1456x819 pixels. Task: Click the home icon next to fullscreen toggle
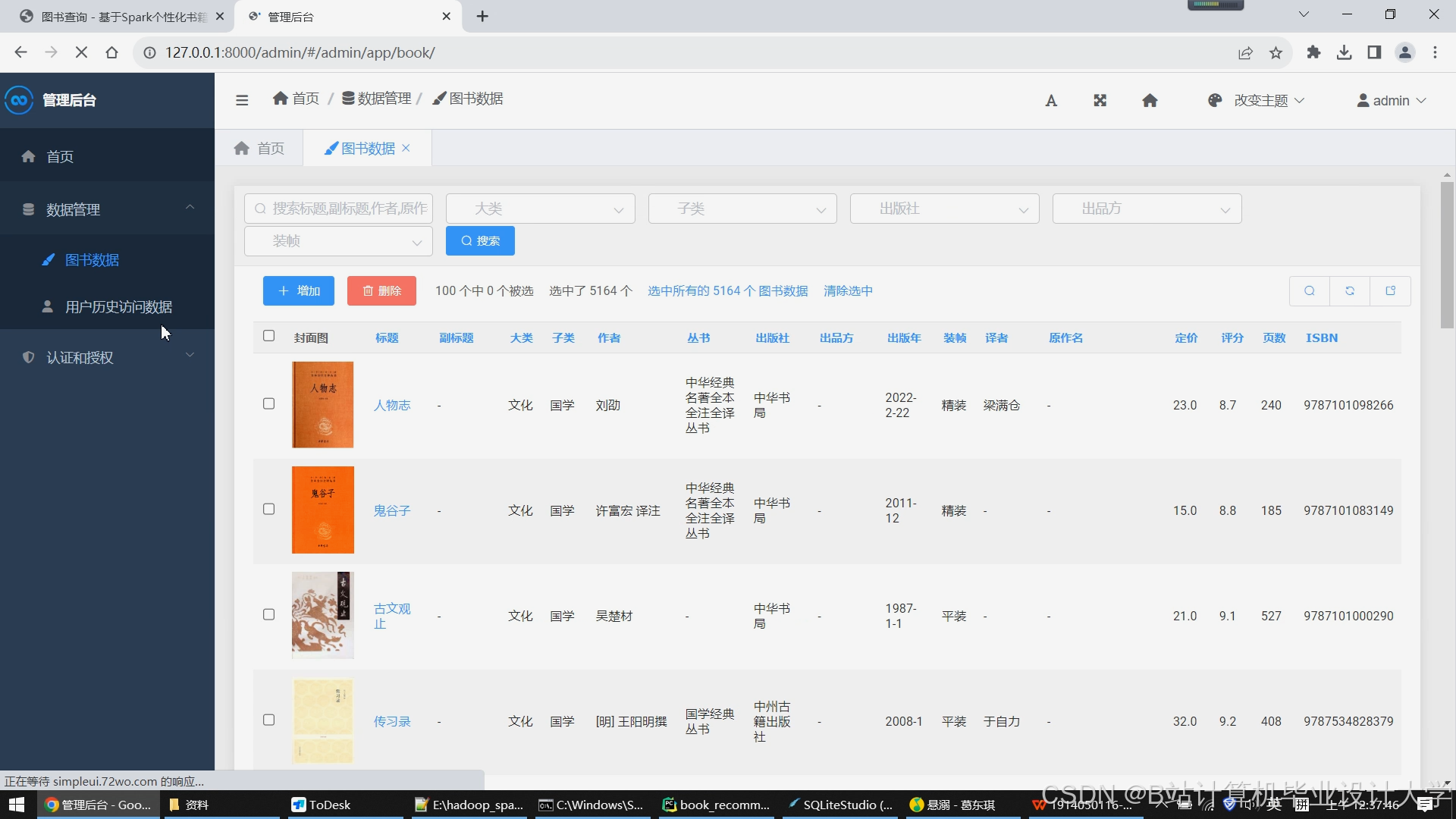(x=1150, y=99)
